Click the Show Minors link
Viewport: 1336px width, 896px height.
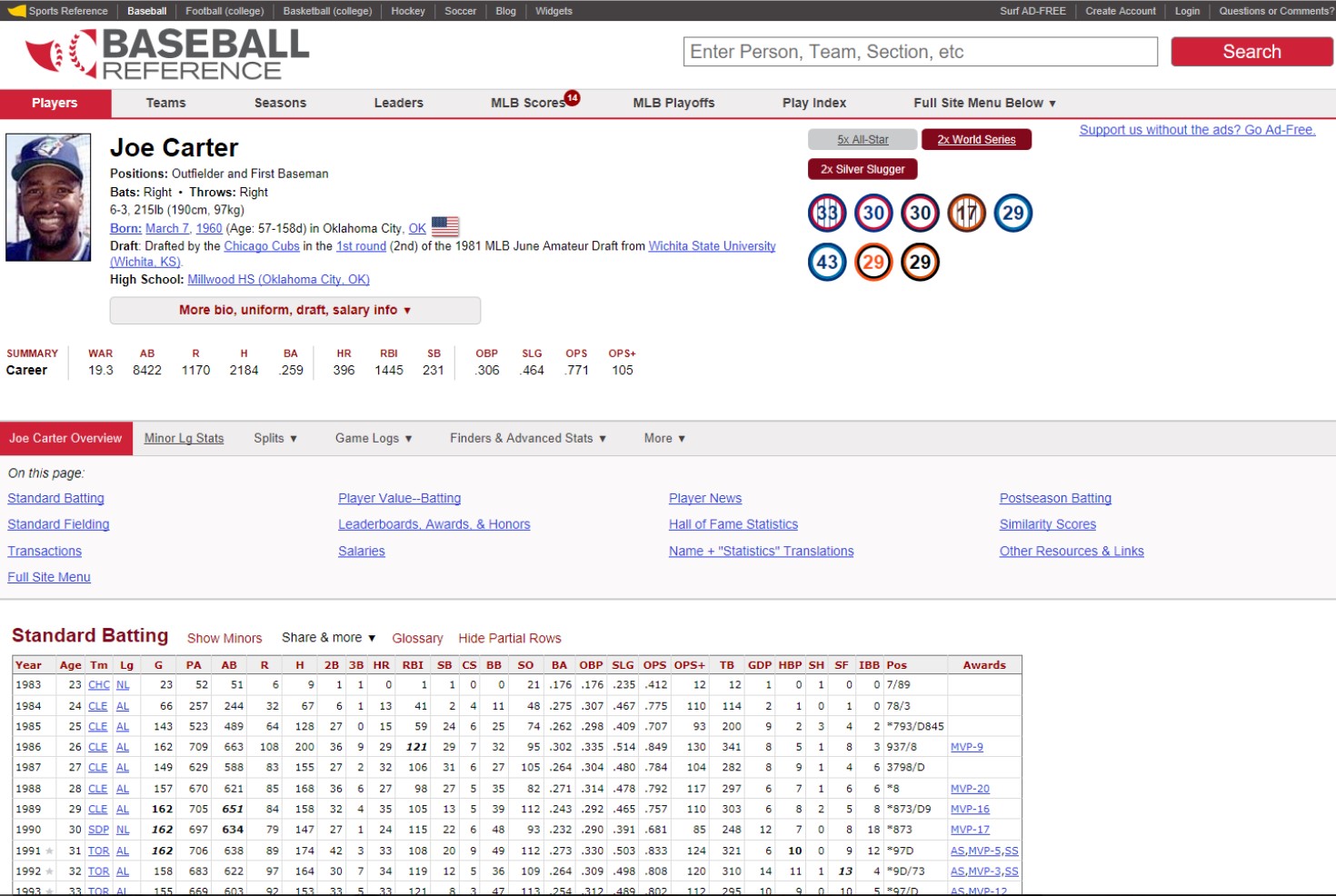[x=224, y=639]
